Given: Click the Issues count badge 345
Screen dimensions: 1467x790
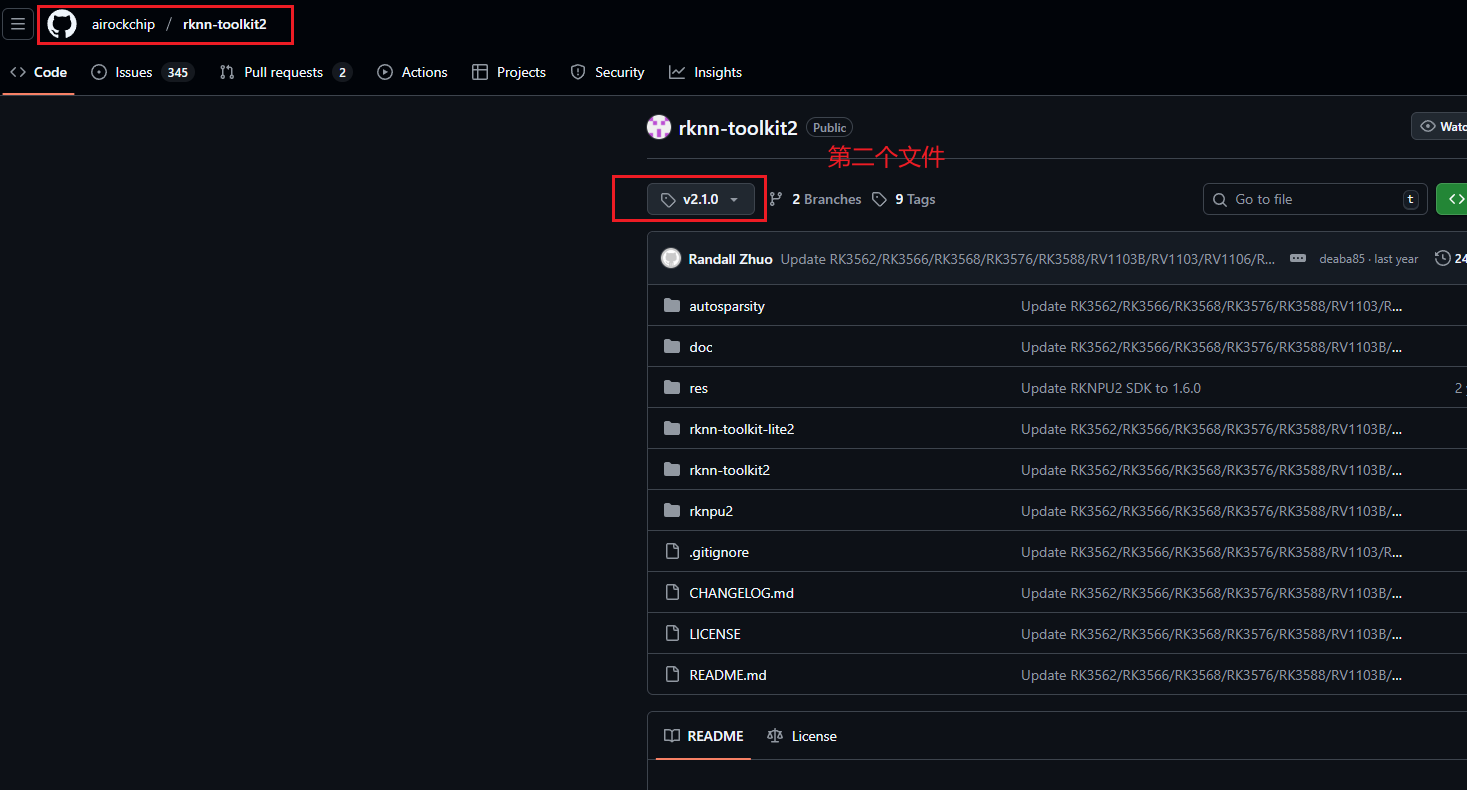Looking at the screenshot, I should point(178,72).
